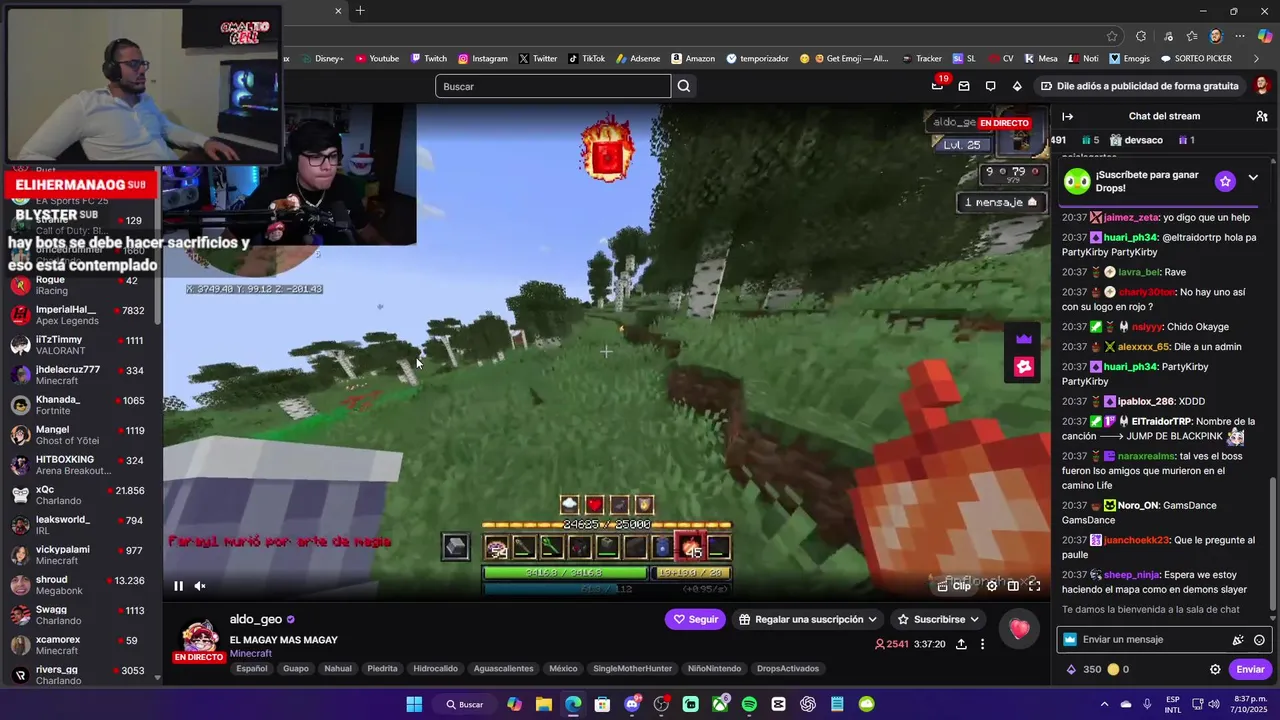This screenshot has width=1280, height=720.
Task: Open Twitch user avatar menu
Action: coord(1262,86)
